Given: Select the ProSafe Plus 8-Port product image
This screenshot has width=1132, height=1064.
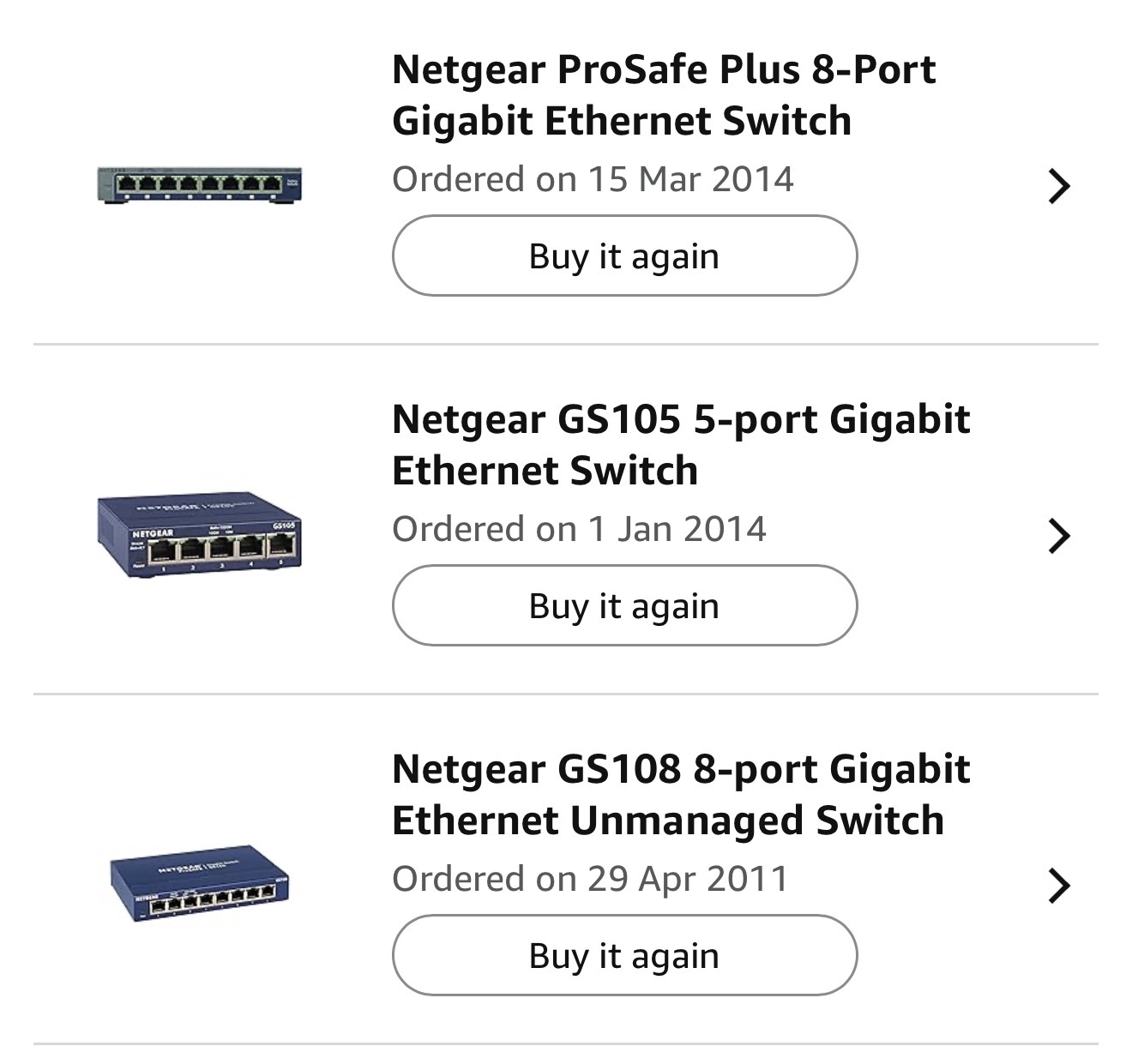Looking at the screenshot, I should click(x=200, y=185).
